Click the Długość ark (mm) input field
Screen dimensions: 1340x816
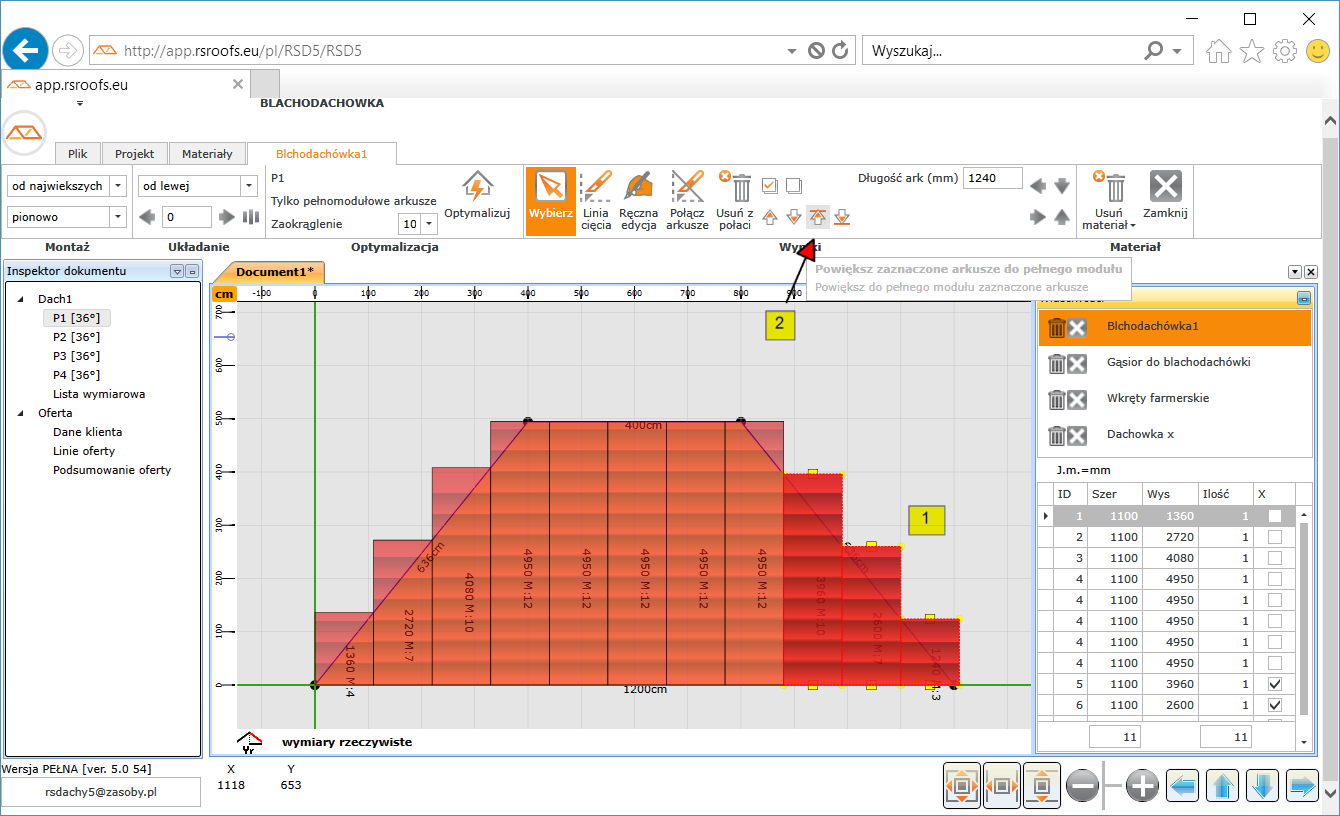pos(991,179)
